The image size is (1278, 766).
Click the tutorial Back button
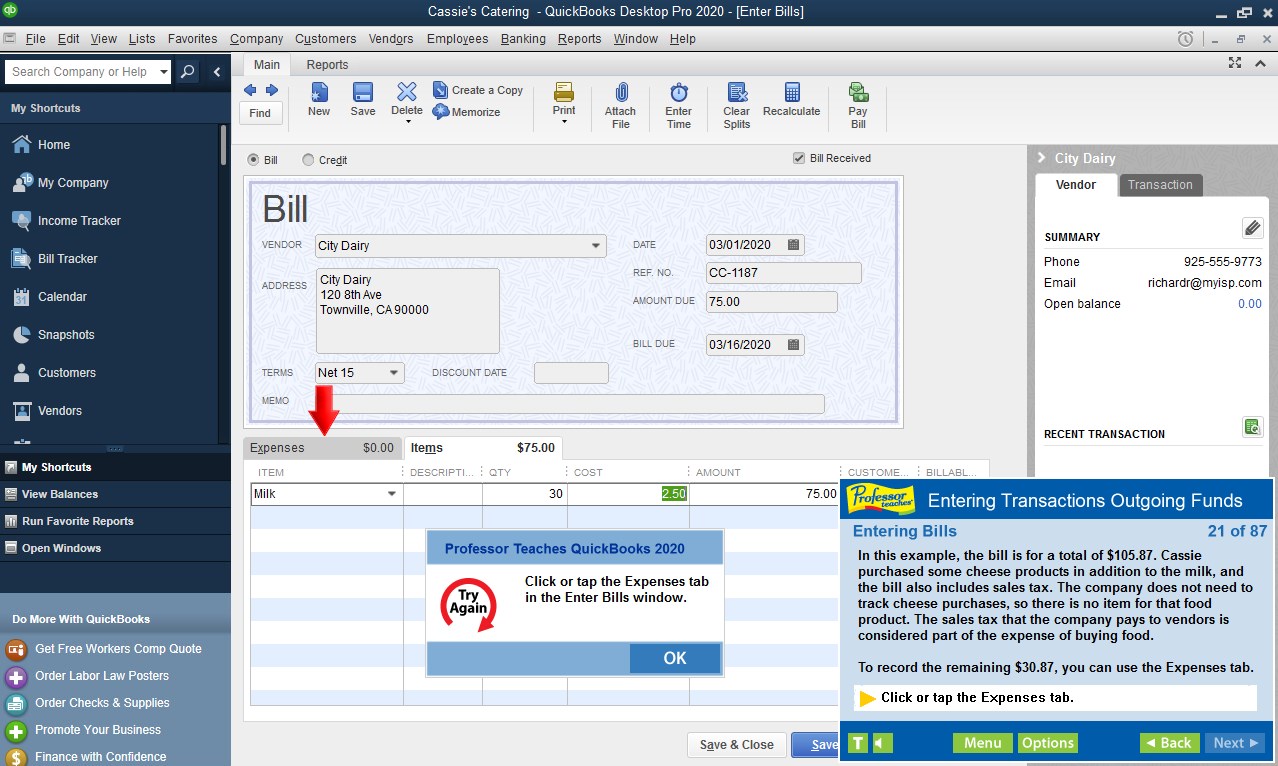coord(1167,743)
